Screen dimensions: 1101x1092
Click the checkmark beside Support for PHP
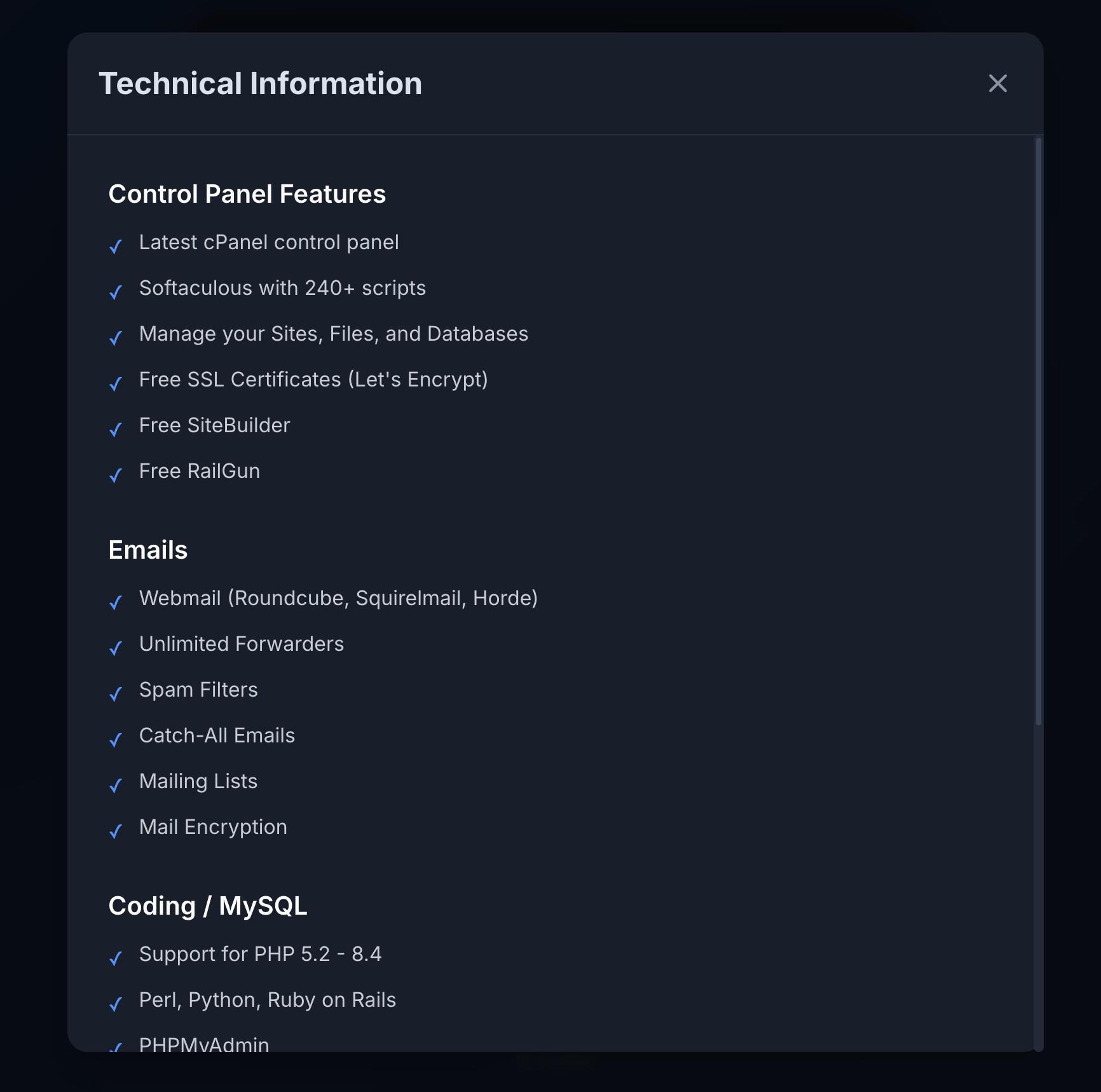click(x=116, y=958)
